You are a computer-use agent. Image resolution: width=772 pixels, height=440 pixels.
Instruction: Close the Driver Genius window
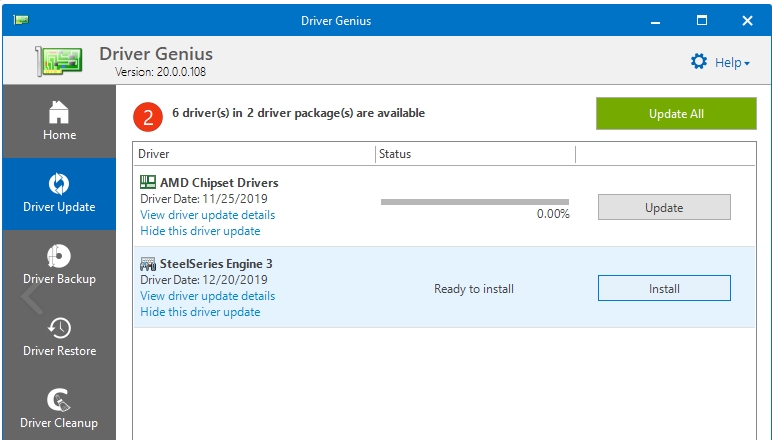click(x=747, y=21)
